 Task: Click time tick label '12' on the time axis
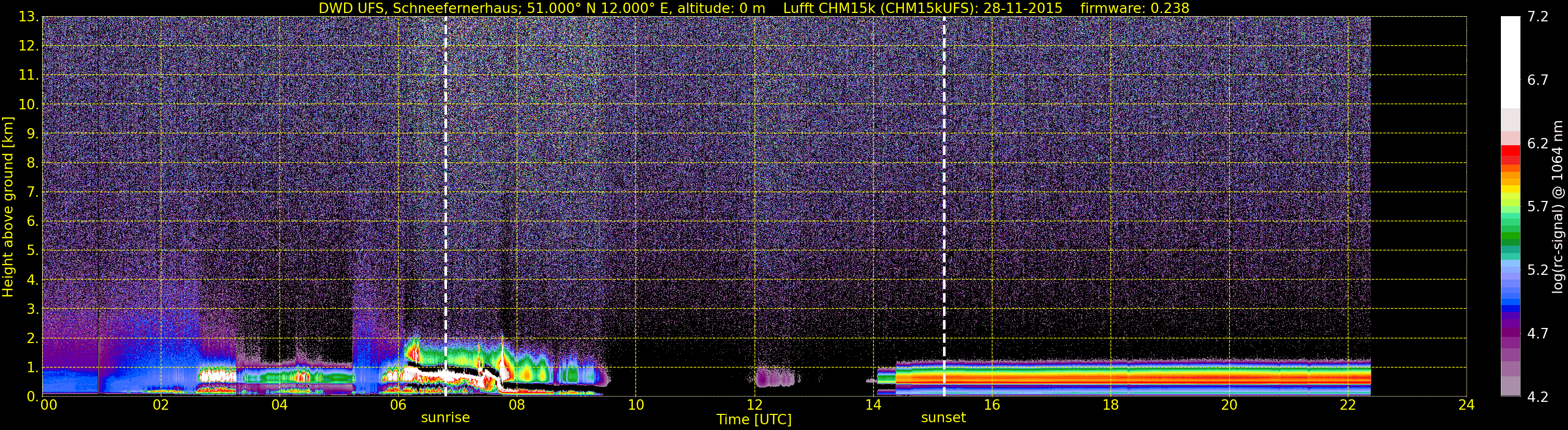click(754, 405)
